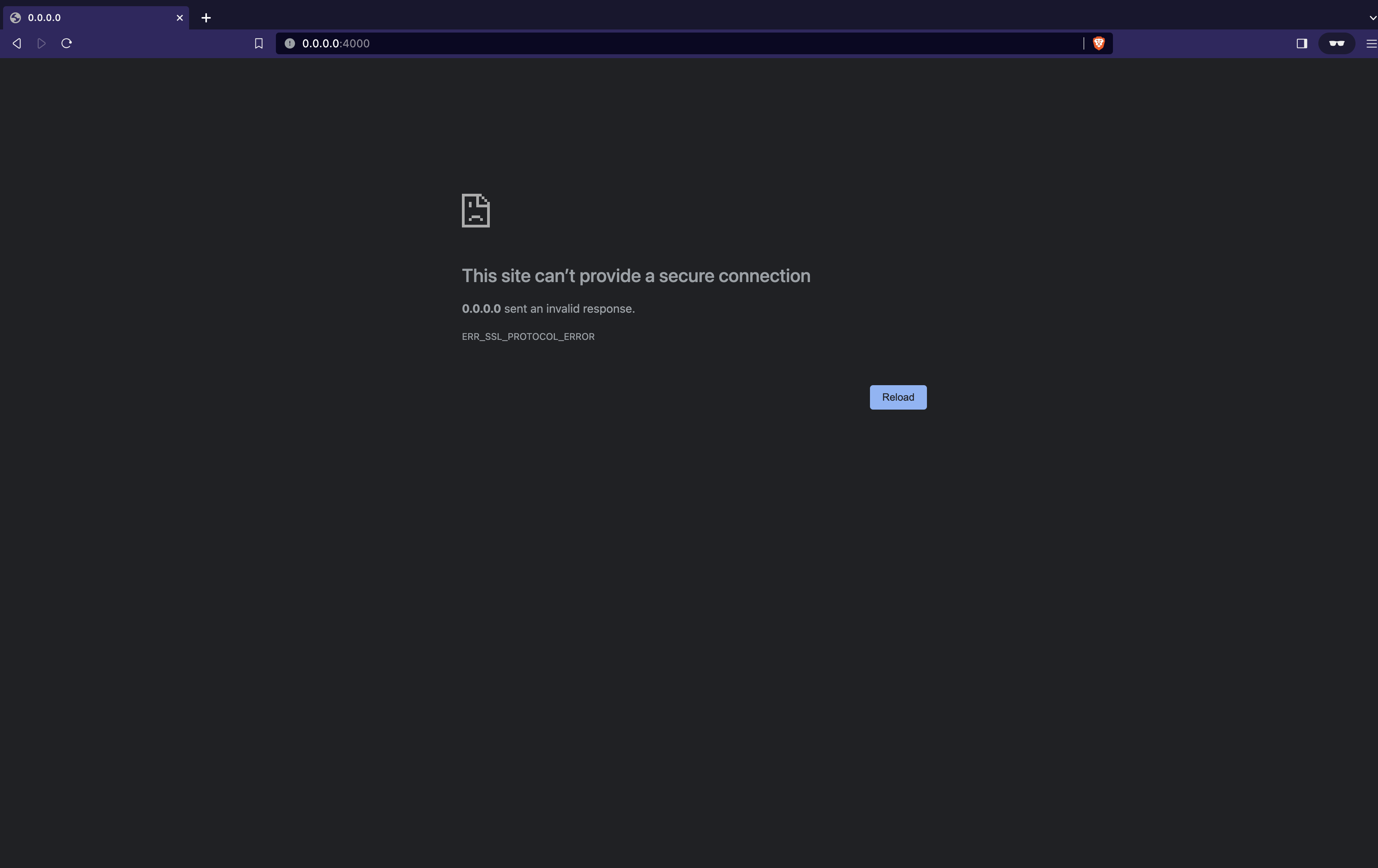The image size is (1378, 868).
Task: Click the globe favicon on the tab
Action: tap(16, 18)
